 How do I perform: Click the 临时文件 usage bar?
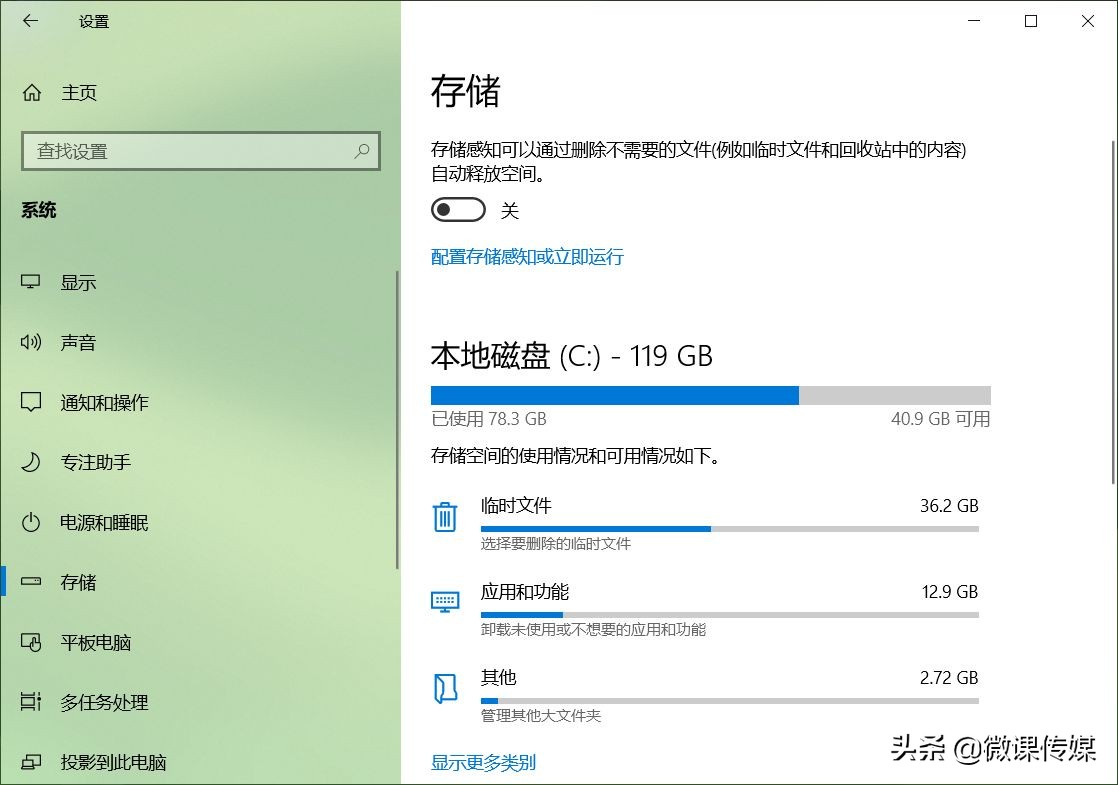700,529
